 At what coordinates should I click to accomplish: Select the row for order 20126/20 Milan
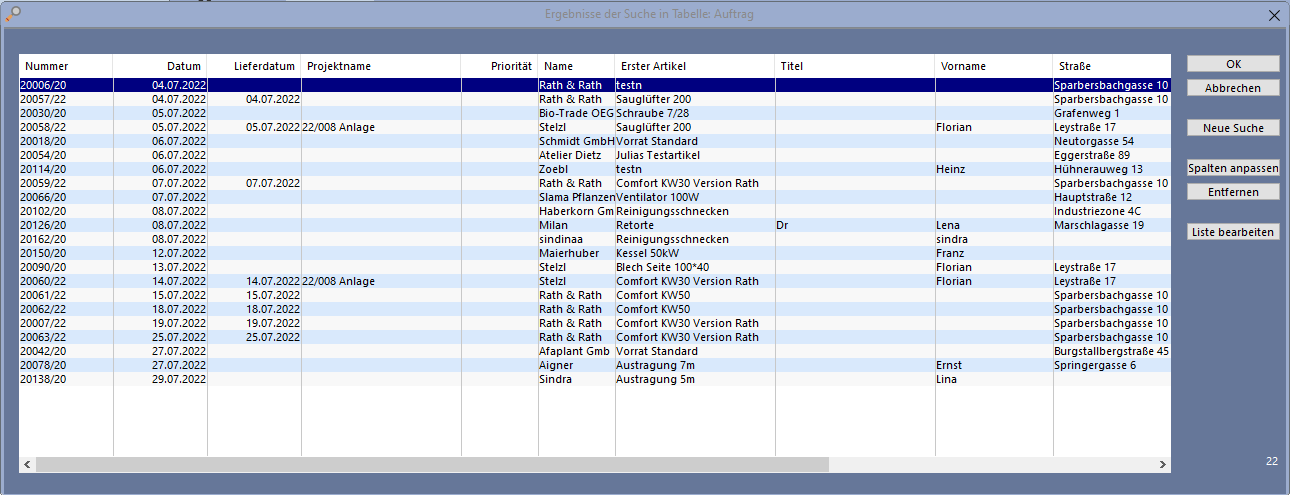click(x=300, y=226)
